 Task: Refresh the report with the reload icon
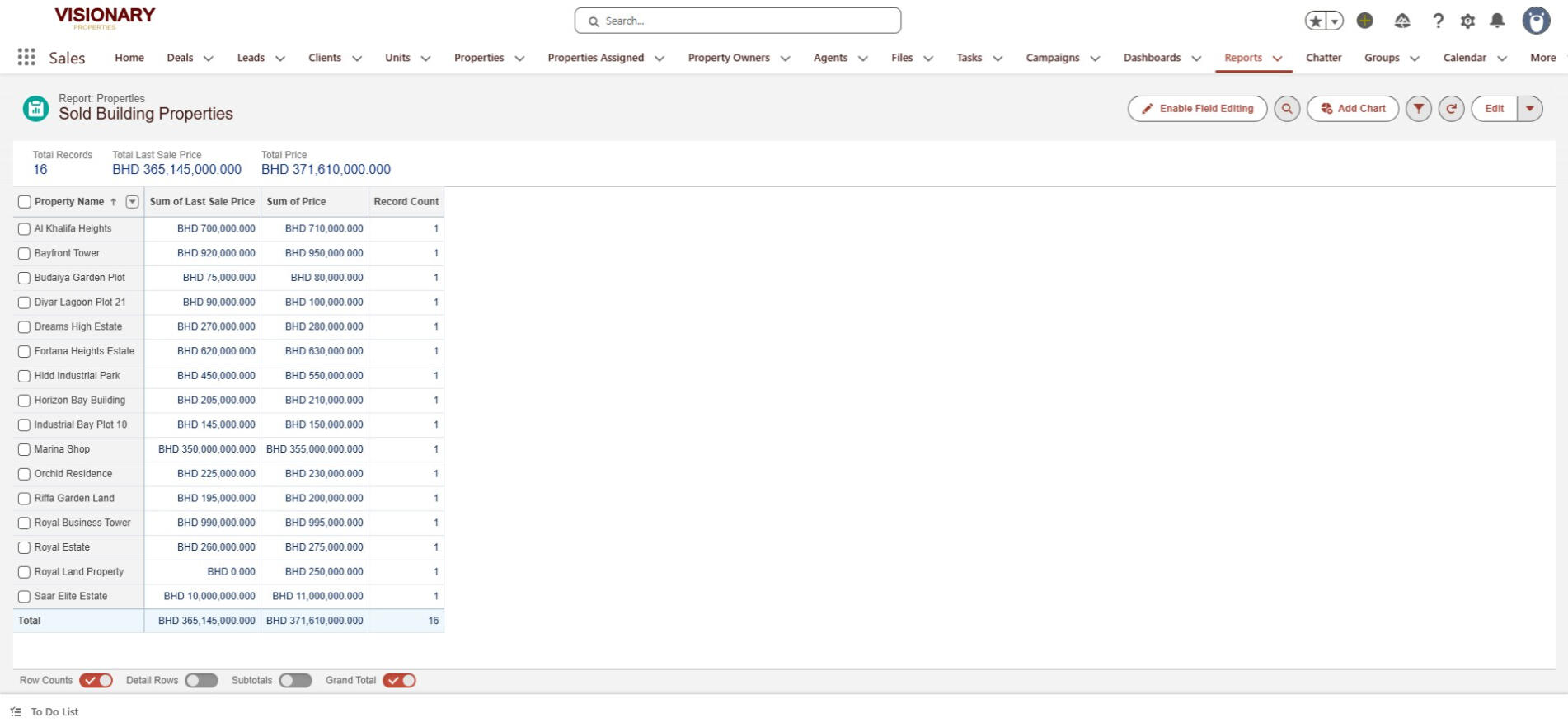point(1451,109)
